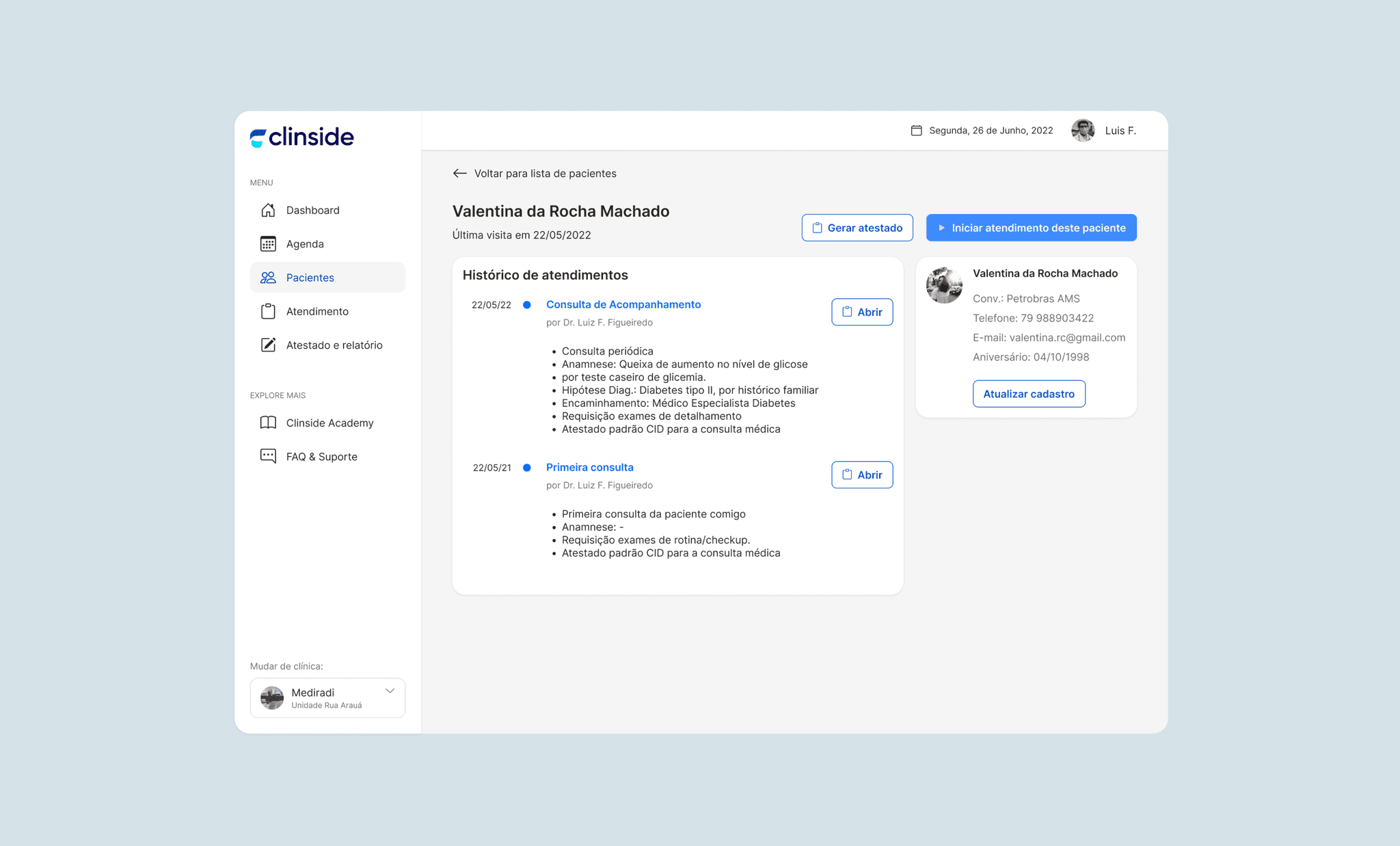The width and height of the screenshot is (1400, 846).
Task: Start Iniciar atendimento deste paciente
Action: point(1031,228)
